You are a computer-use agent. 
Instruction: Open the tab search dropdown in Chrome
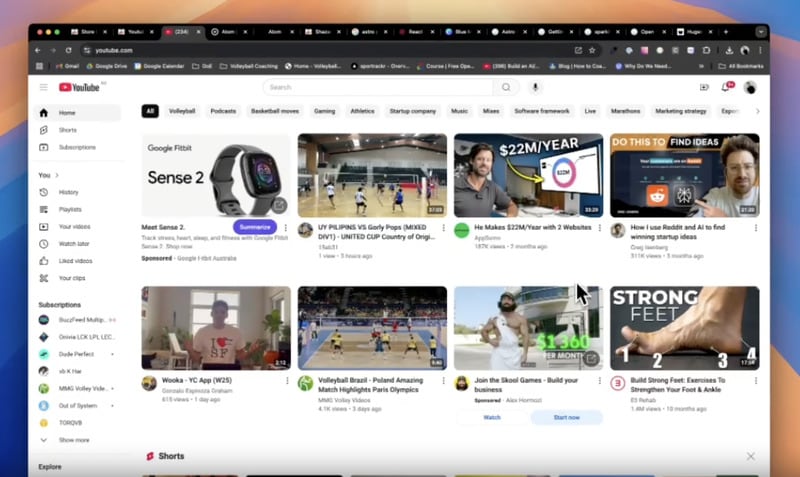[759, 32]
